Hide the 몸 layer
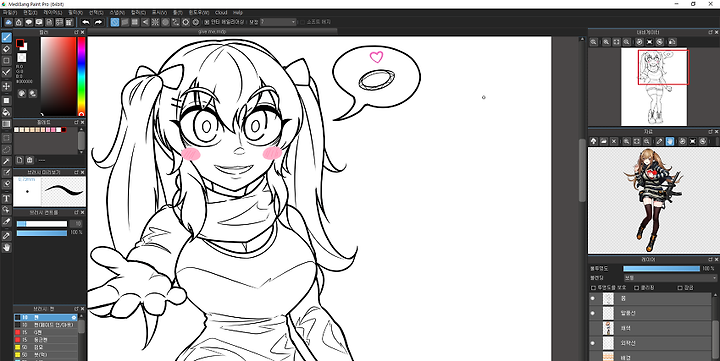The image size is (720, 361). tap(592, 299)
